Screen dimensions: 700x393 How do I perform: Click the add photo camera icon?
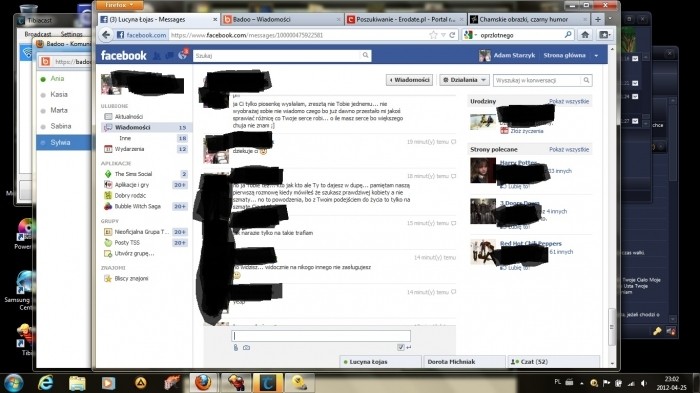246,347
